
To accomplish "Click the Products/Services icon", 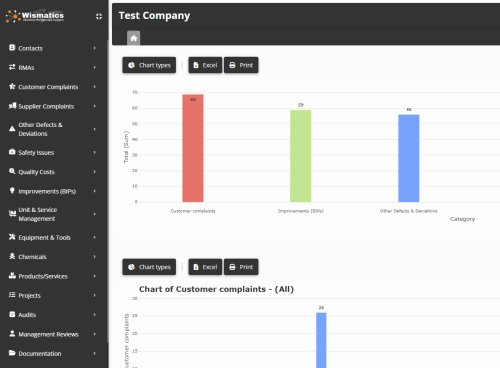I will [x=12, y=276].
